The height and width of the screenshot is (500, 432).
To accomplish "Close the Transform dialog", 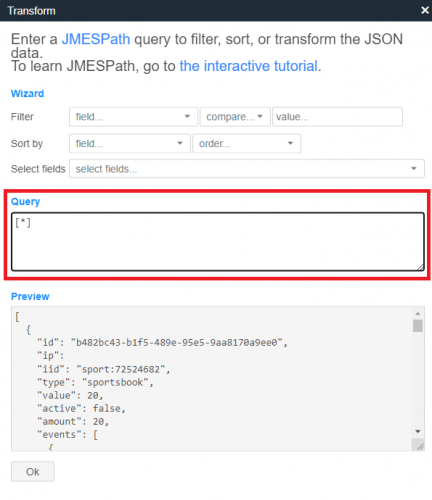I will (425, 10).
